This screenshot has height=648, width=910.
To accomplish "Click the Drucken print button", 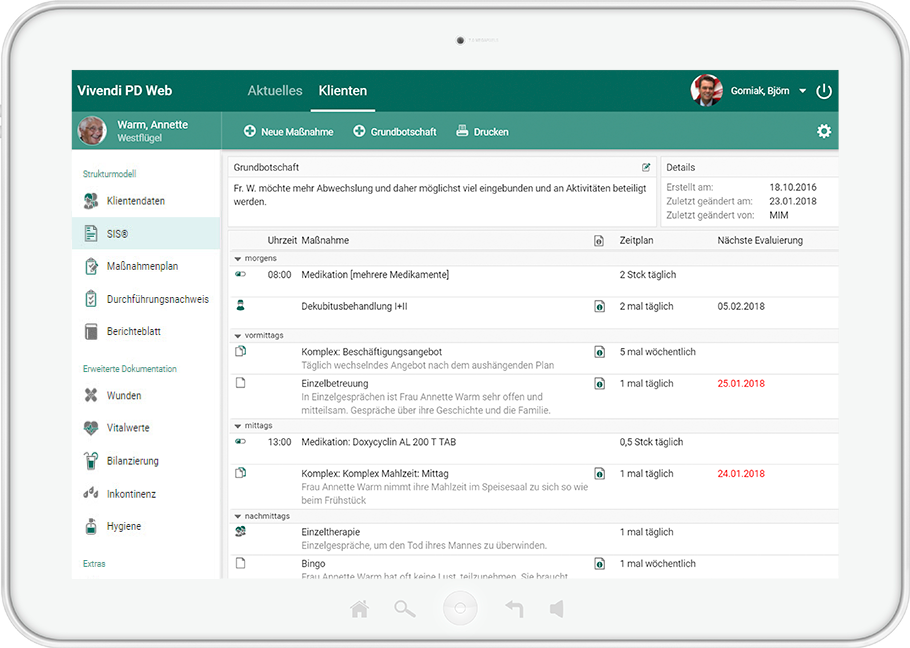I will click(x=482, y=132).
